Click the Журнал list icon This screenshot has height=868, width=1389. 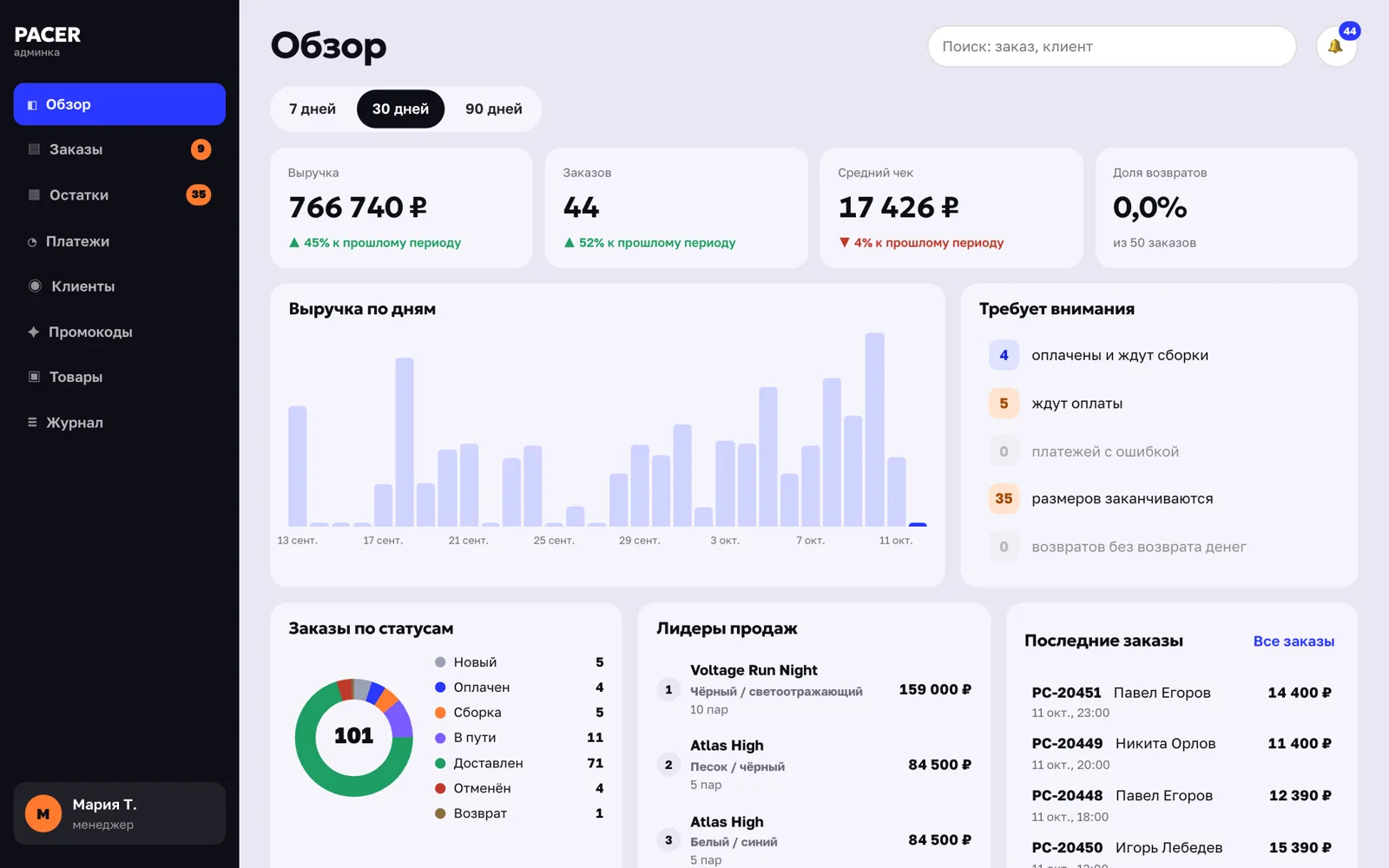[32, 423]
